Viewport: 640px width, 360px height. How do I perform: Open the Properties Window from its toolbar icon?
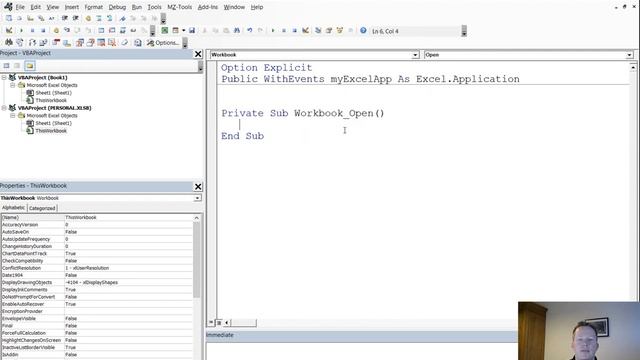coord(329,31)
